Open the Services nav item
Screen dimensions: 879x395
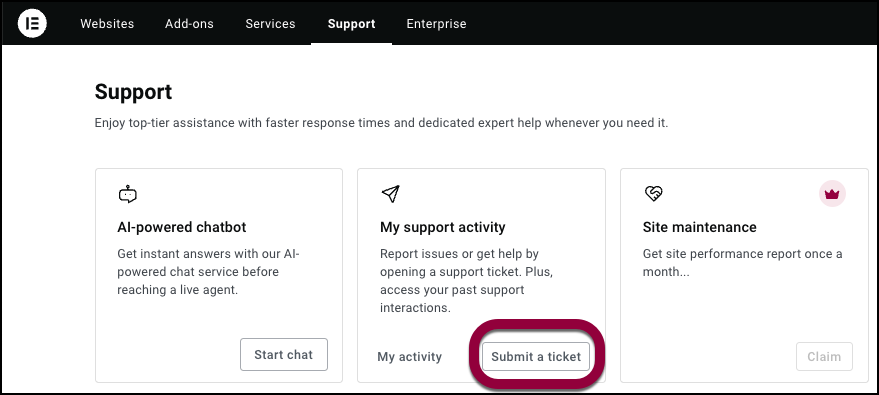coord(270,24)
